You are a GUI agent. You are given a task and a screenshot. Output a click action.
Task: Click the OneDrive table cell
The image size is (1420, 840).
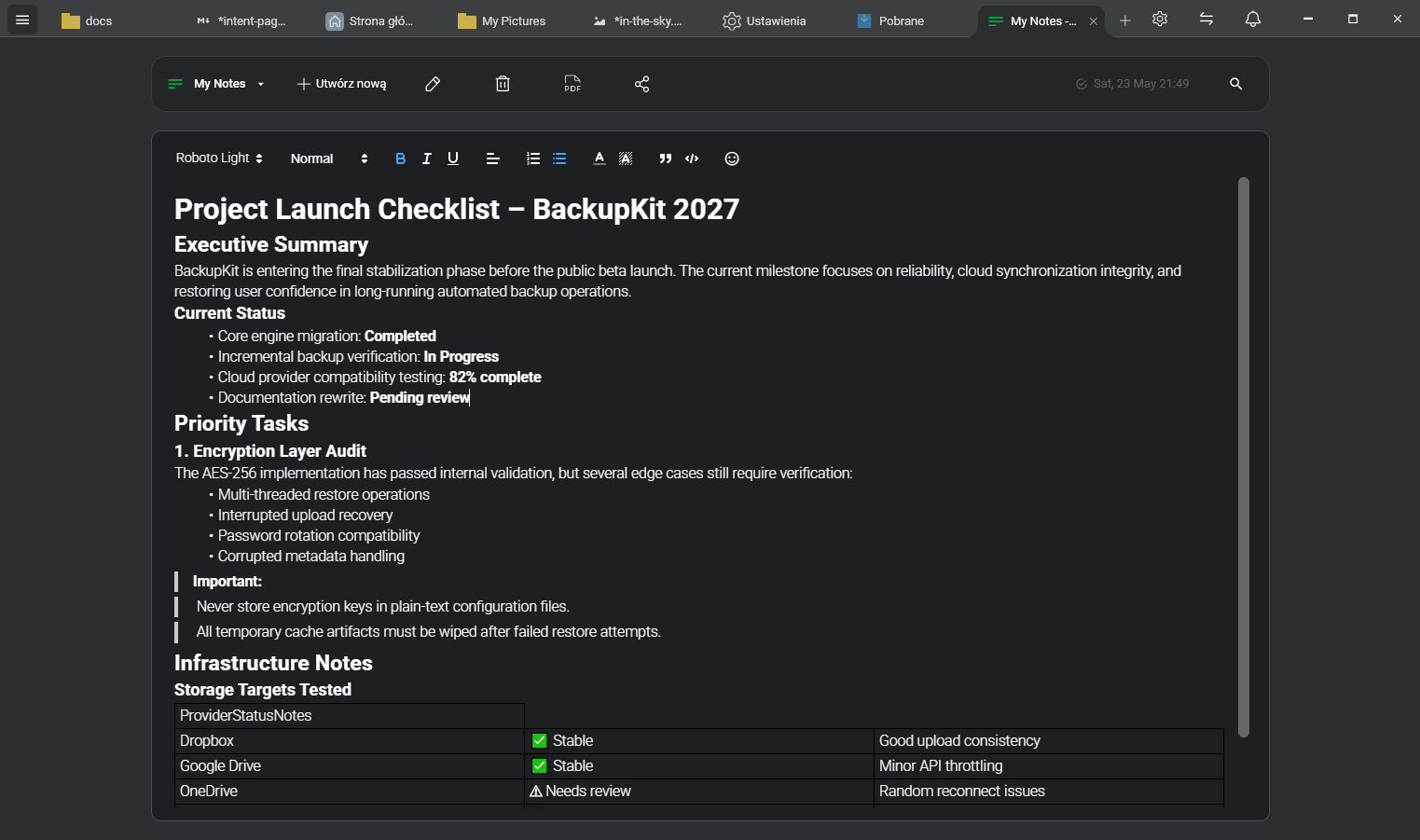click(x=350, y=791)
